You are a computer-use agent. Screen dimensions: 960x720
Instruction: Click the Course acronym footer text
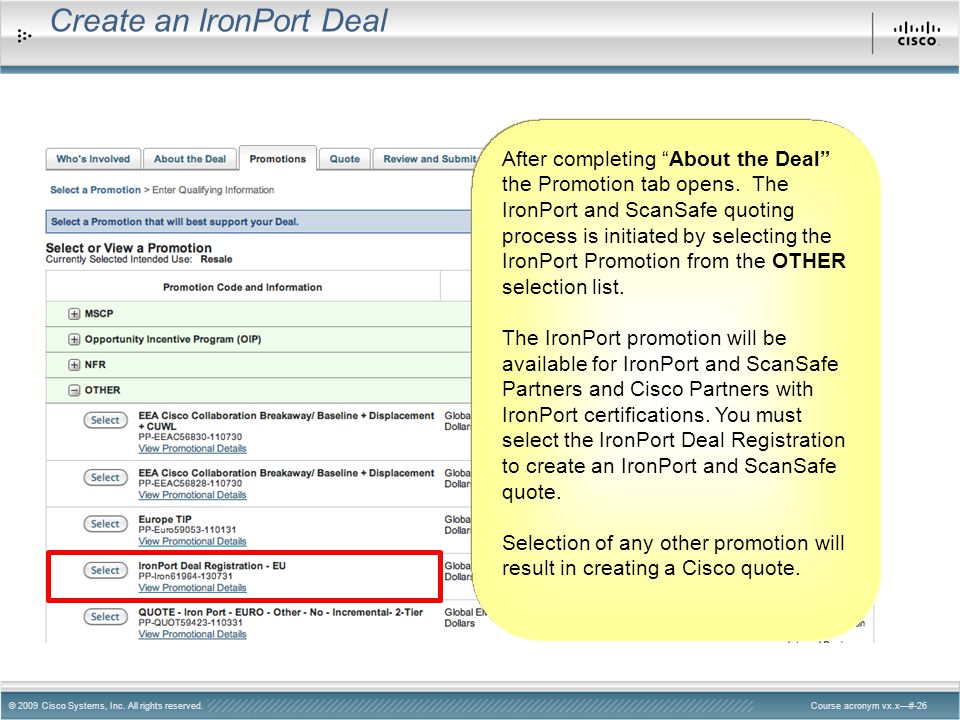pyautogui.click(x=869, y=706)
